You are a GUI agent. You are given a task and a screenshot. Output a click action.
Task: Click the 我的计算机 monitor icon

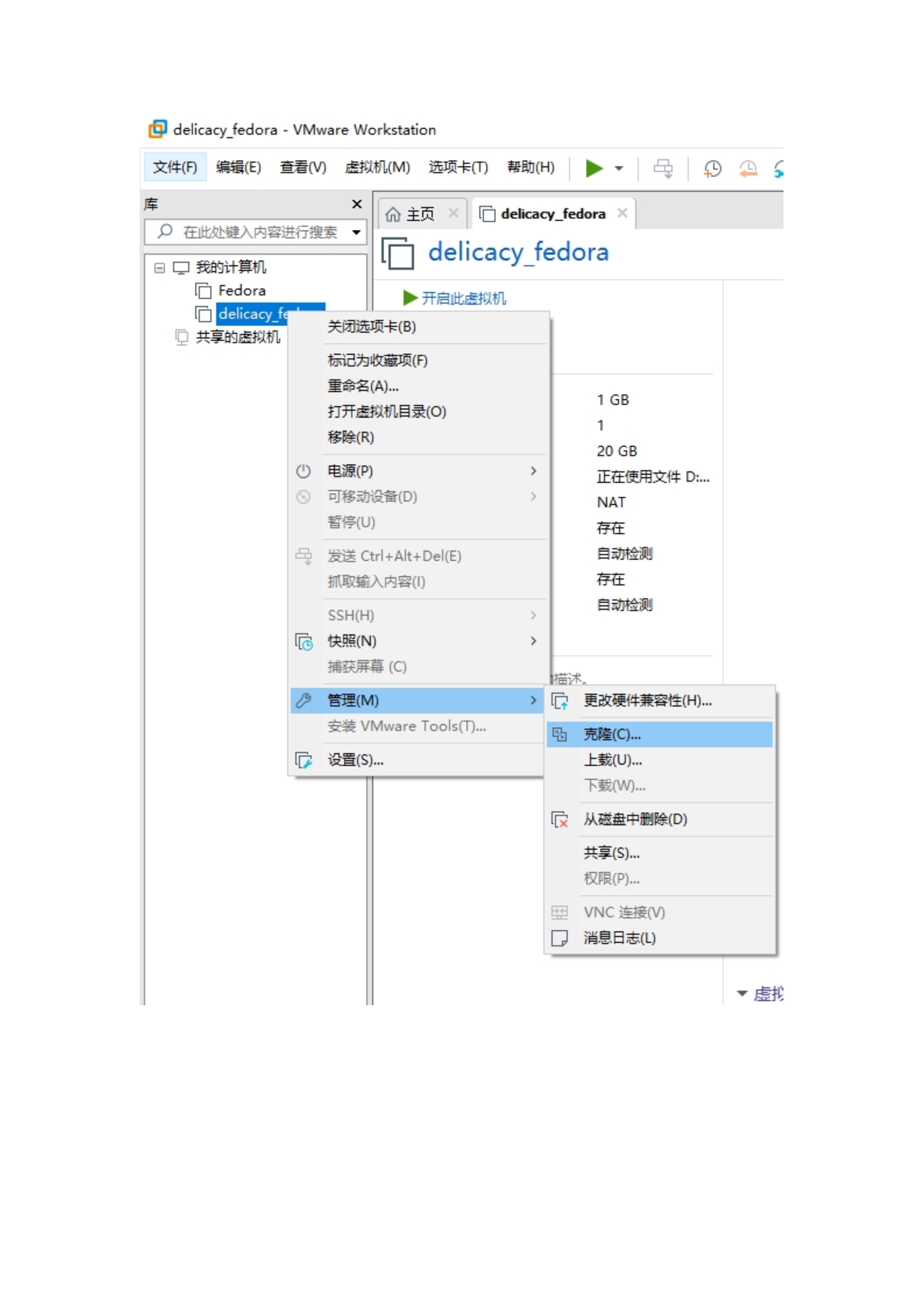pos(181,268)
